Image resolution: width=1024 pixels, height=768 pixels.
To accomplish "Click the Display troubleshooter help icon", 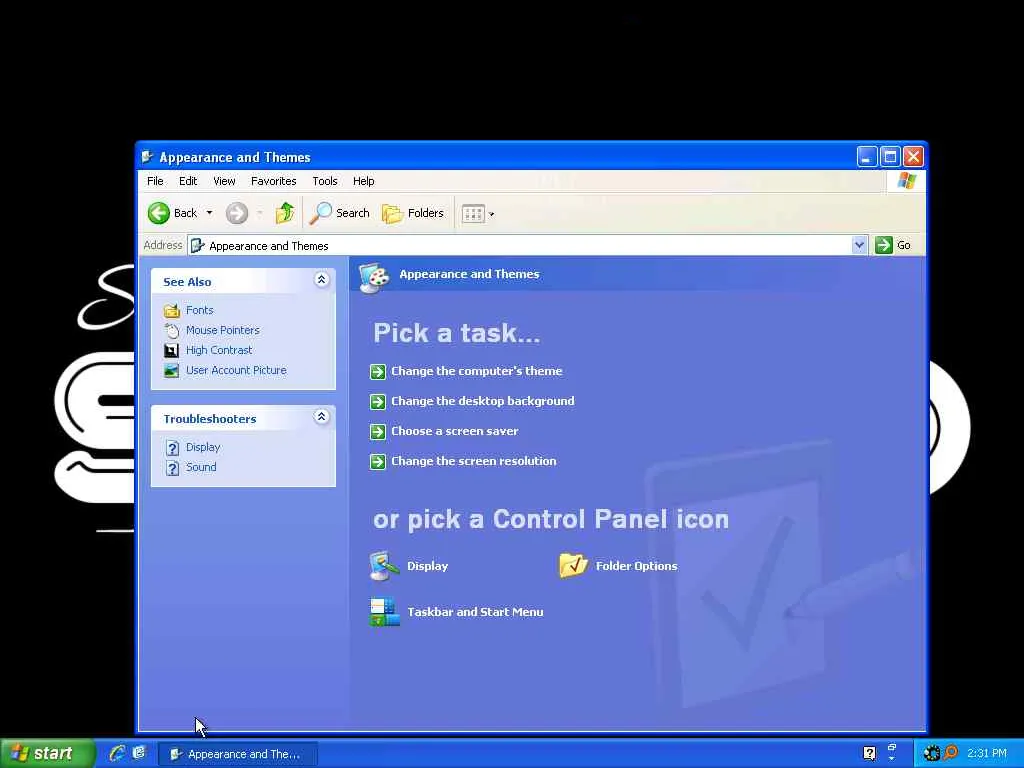I will click(172, 448).
